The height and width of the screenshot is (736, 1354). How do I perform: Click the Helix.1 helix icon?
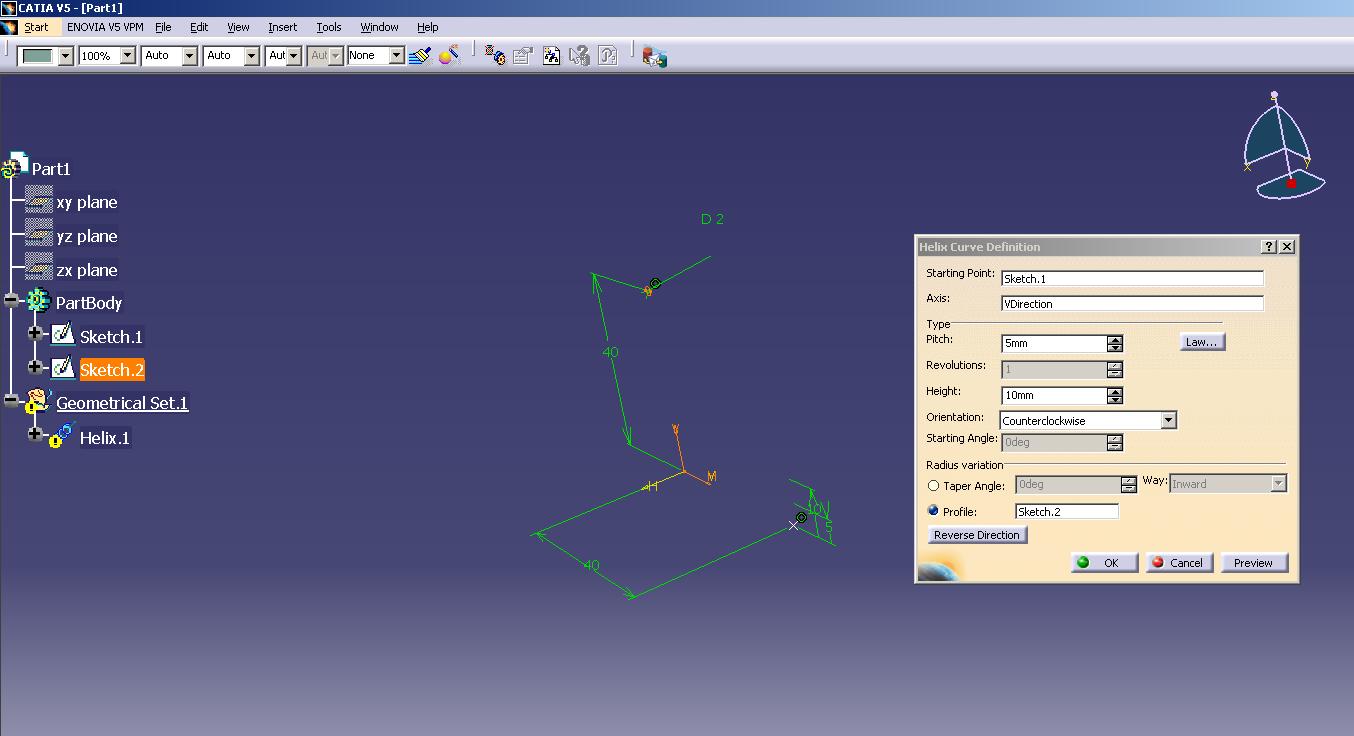(x=62, y=436)
